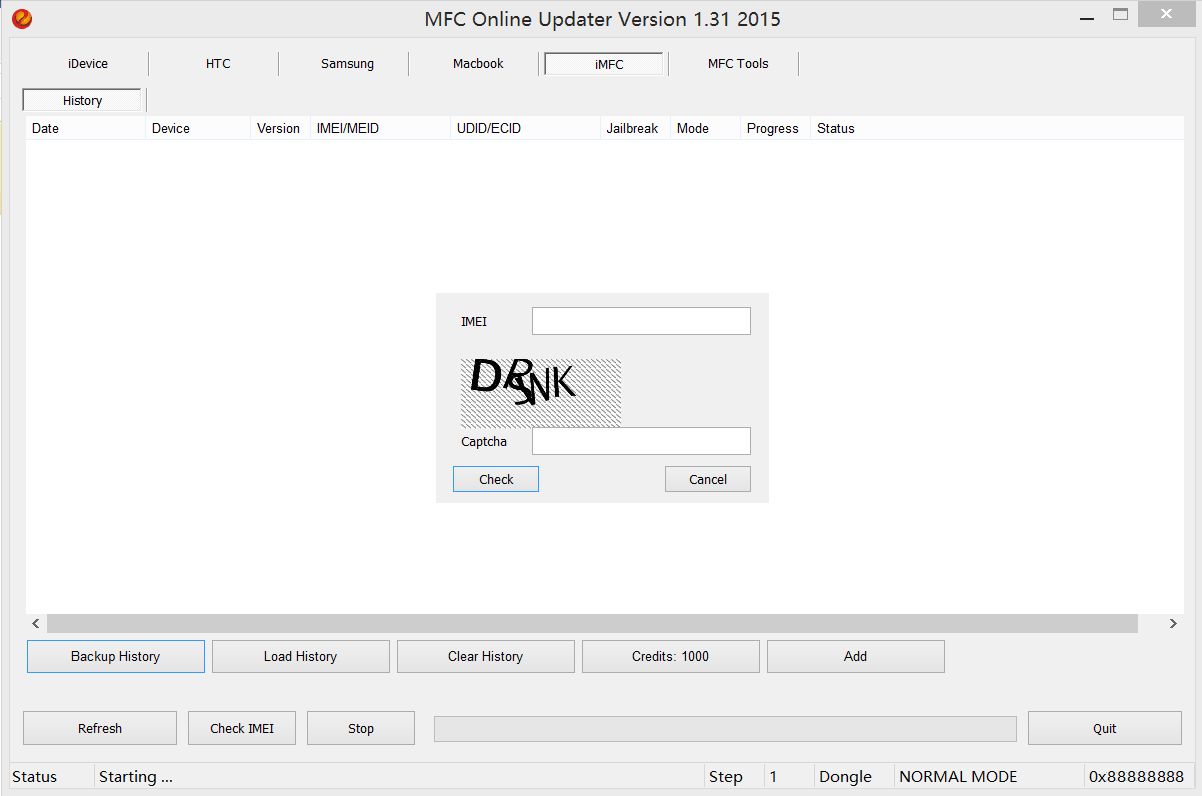Viewport: 1202px width, 796px height.
Task: Cancel the IMEI check dialog
Action: [x=707, y=479]
